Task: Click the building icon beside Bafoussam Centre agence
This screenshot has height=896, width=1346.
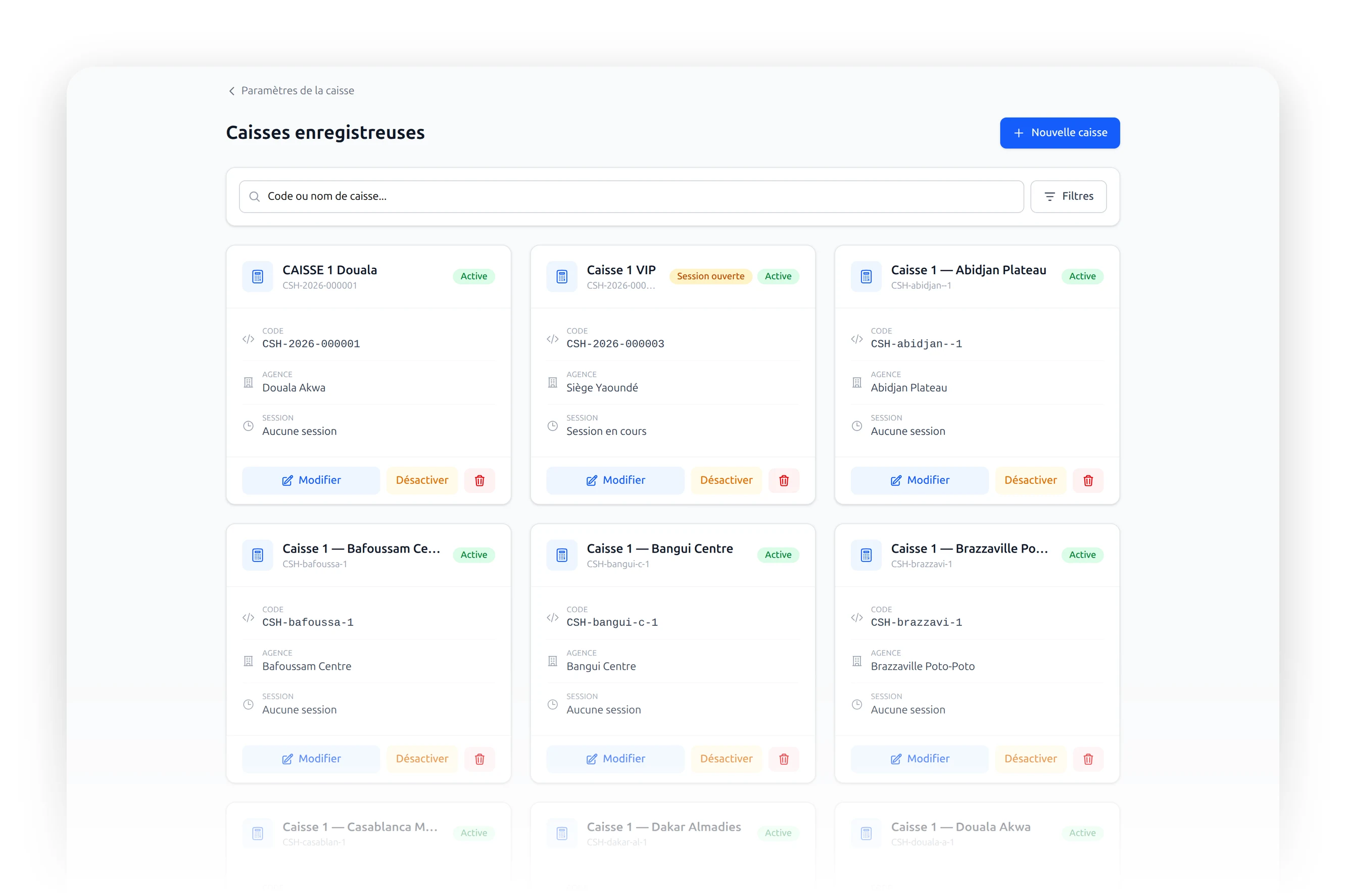Action: [248, 661]
